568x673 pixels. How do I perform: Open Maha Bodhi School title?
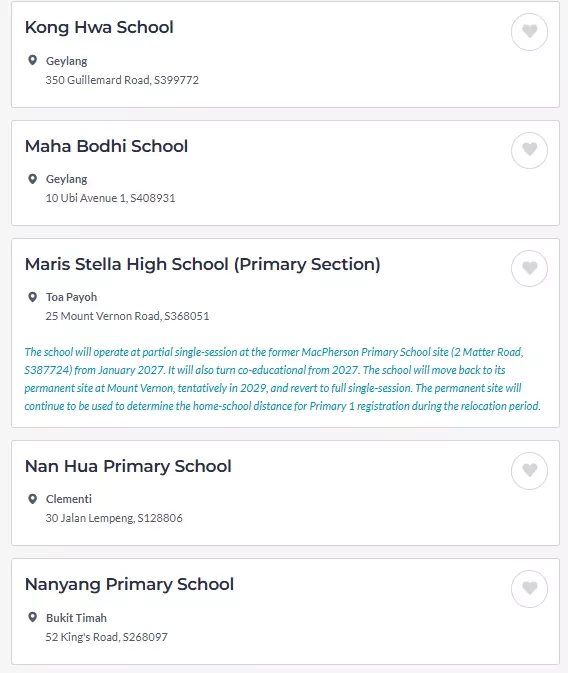[x=106, y=146]
